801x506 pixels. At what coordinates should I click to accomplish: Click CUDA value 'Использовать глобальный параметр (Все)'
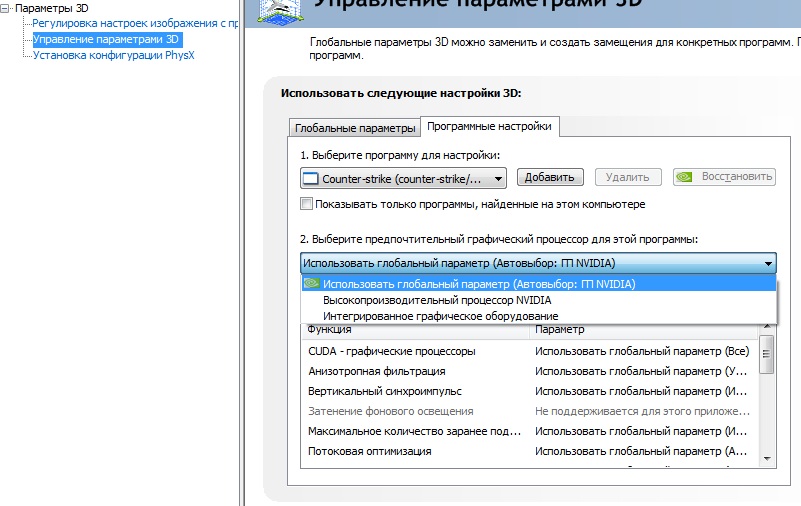click(x=642, y=351)
